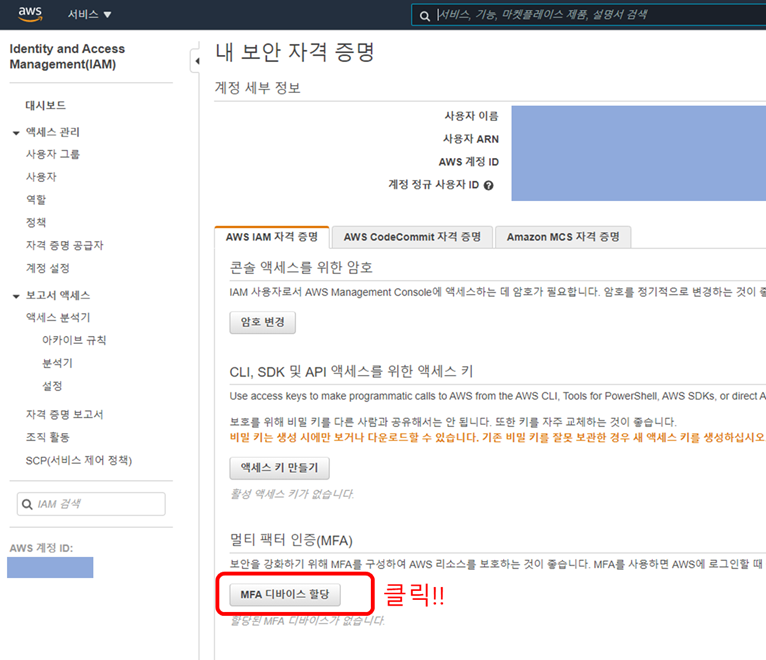Open 대시보드 in the sidebar
766x660 pixels.
(x=45, y=105)
